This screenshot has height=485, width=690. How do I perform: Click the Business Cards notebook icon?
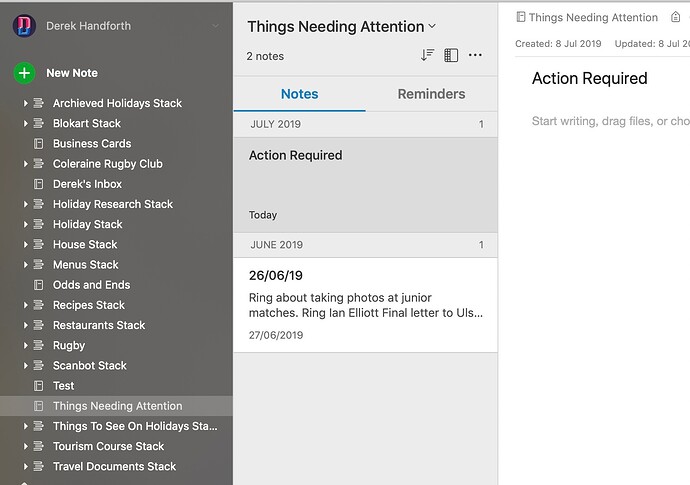(39, 143)
